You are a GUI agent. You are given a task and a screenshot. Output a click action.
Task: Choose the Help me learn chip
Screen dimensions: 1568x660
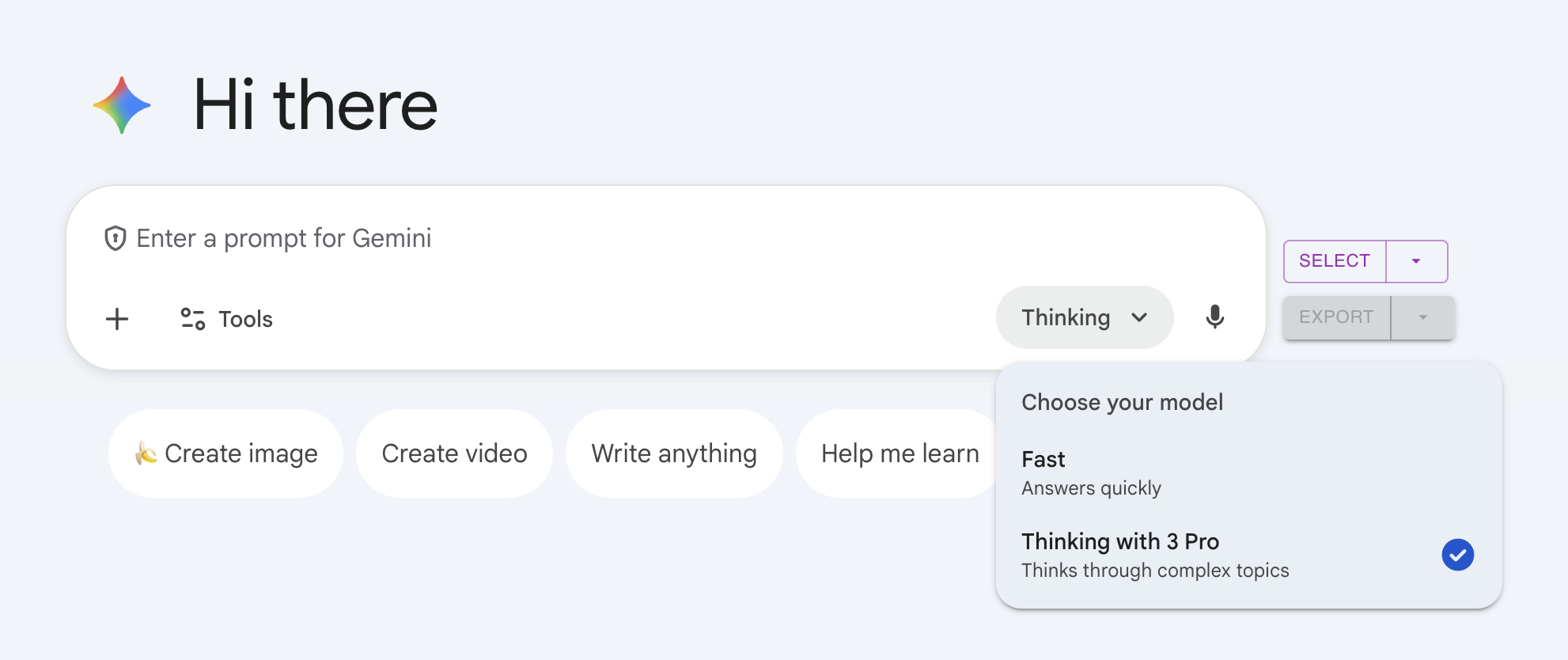click(x=900, y=453)
